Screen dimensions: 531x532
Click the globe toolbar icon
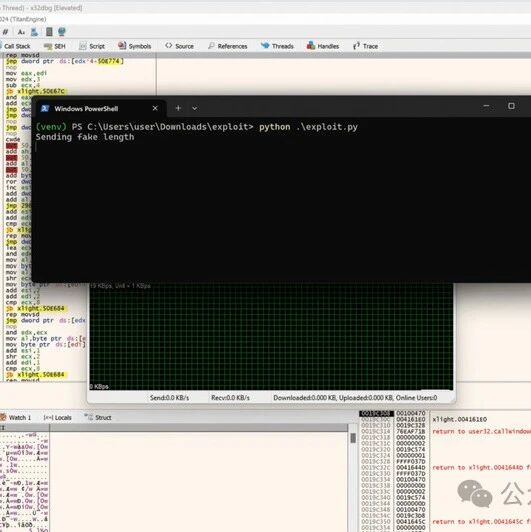61,32
